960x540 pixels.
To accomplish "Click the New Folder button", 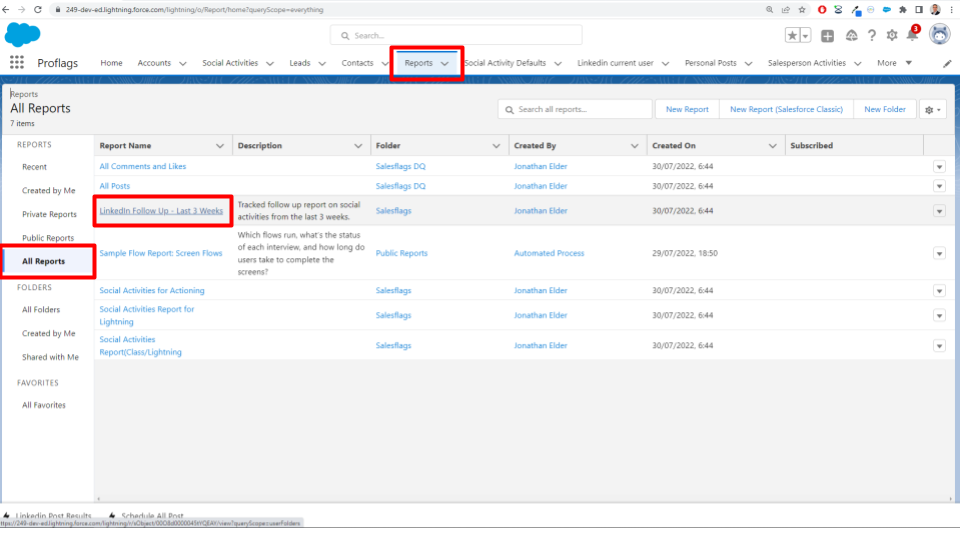I will [885, 110].
